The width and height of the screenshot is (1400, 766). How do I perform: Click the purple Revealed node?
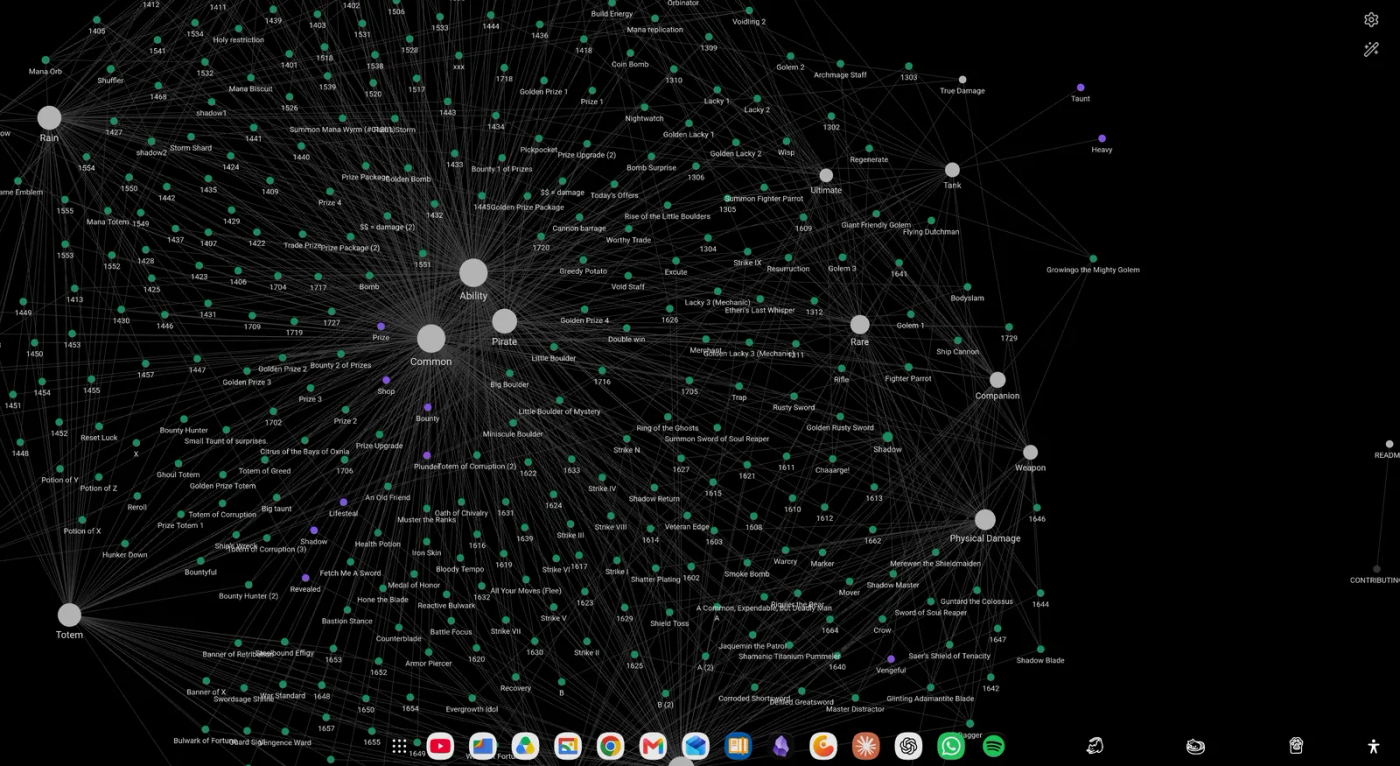pos(305,578)
